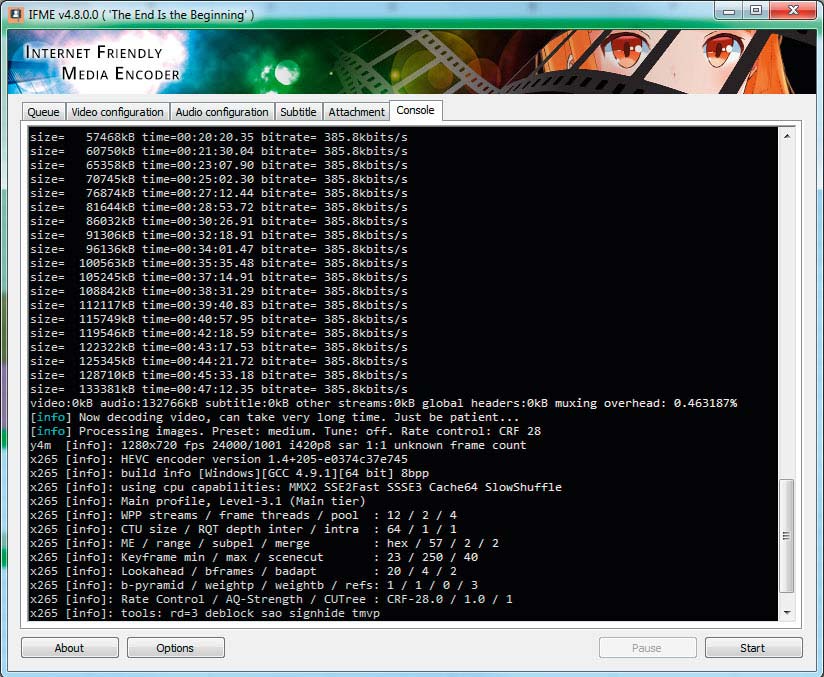Screen dimensions: 824x677
Task: Maximize the IFME window
Action: coord(756,11)
